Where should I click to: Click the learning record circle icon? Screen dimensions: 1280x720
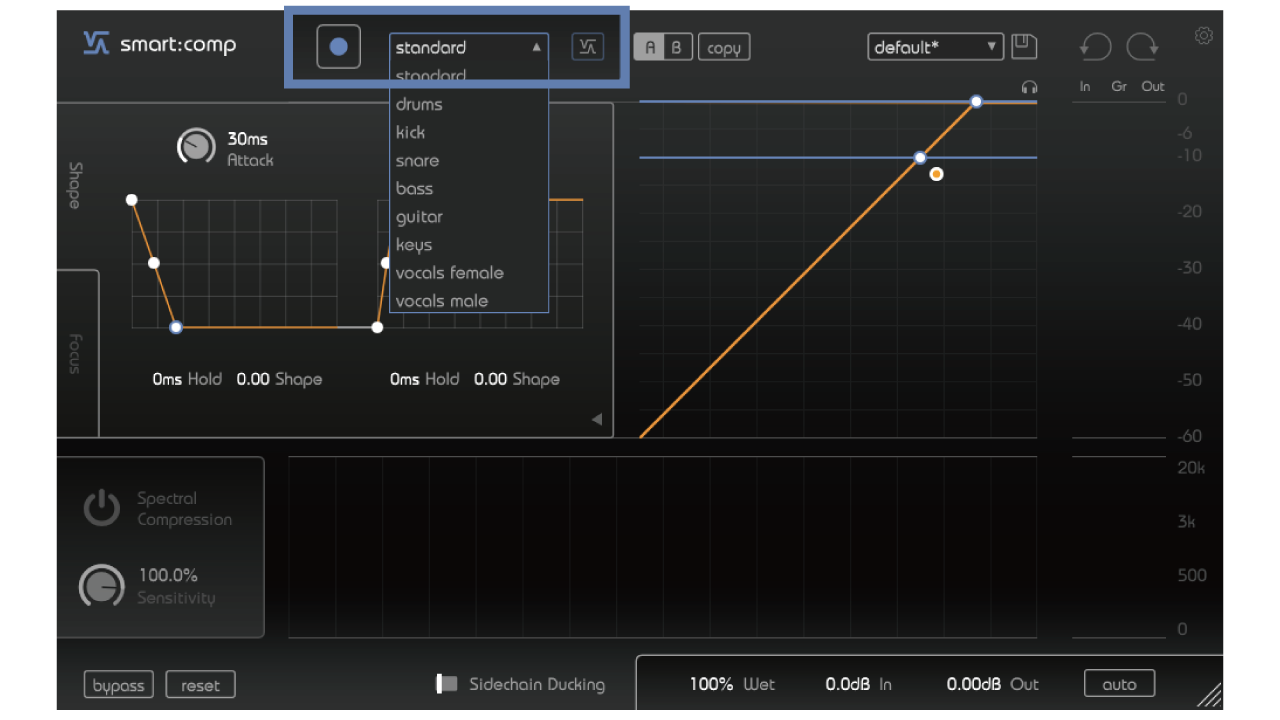coord(338,46)
